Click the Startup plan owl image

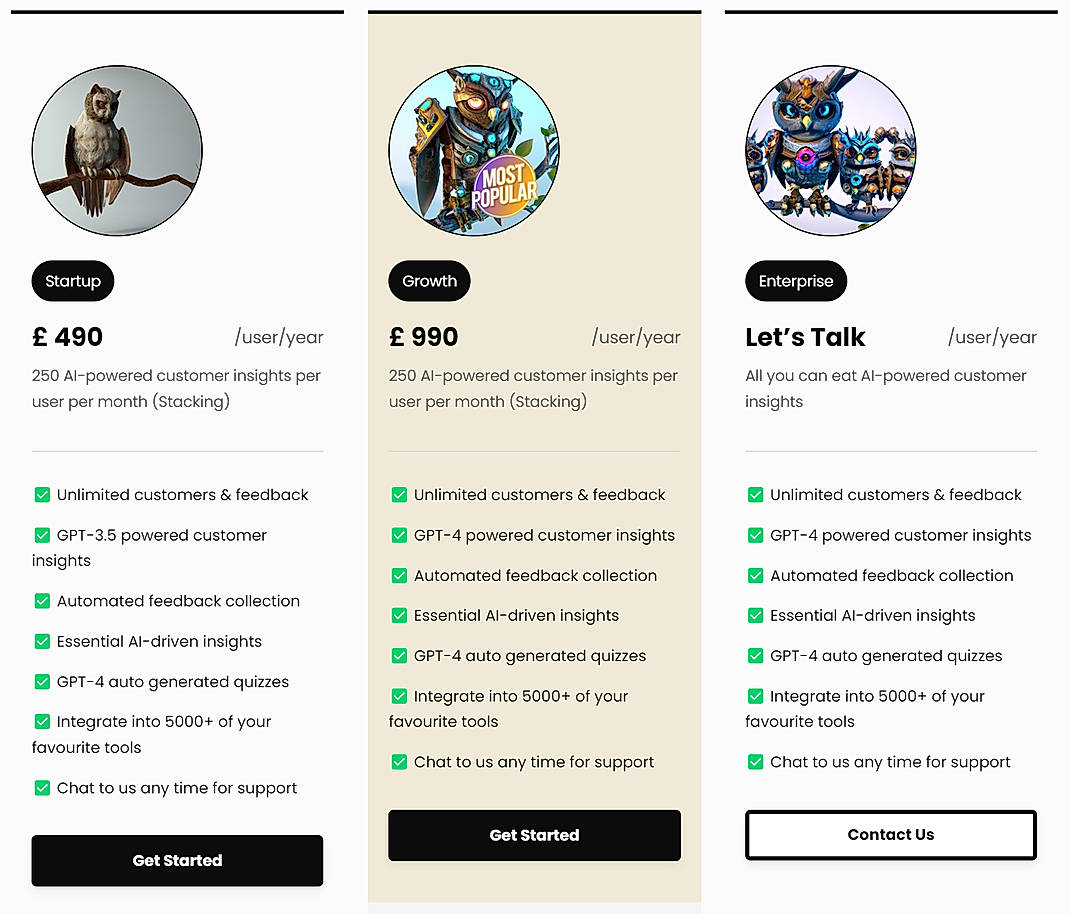coord(116,150)
